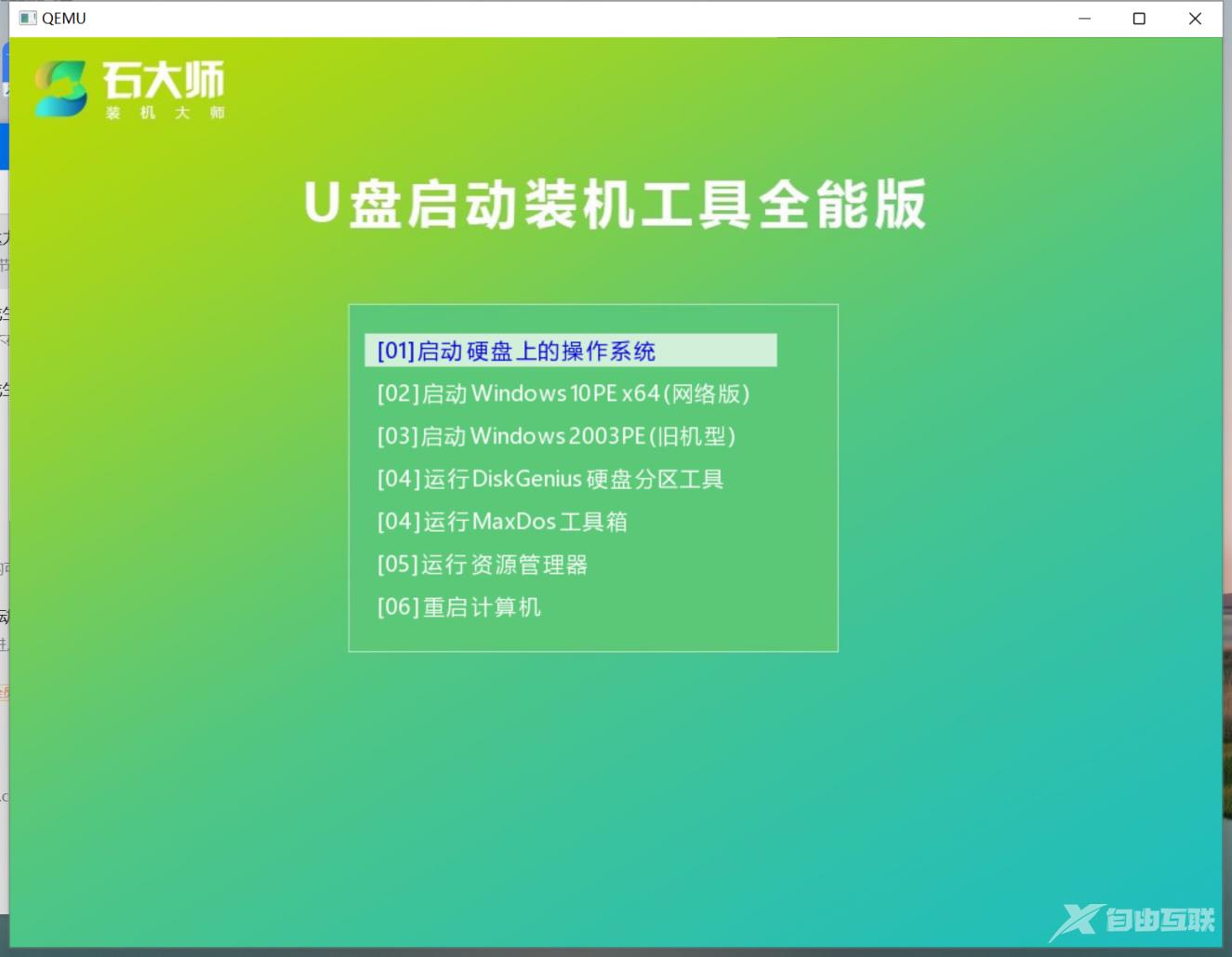The image size is (1232, 957).
Task: Choose [03] Windows 2003 PE for old machines
Action: [x=556, y=436]
